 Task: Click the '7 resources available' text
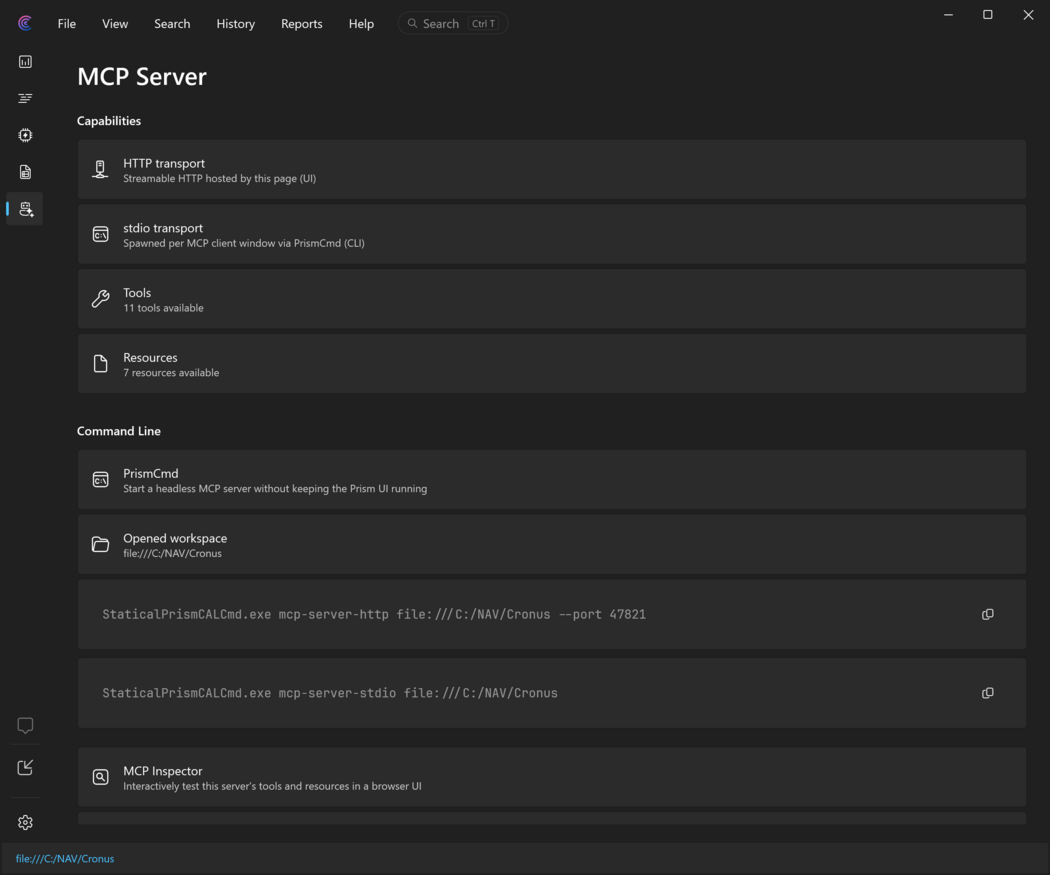(171, 373)
